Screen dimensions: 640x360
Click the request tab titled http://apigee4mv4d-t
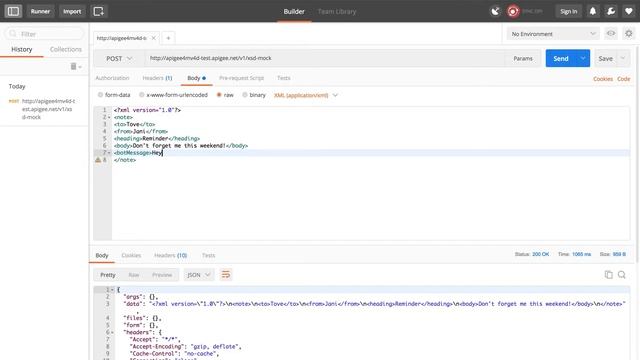(122, 38)
